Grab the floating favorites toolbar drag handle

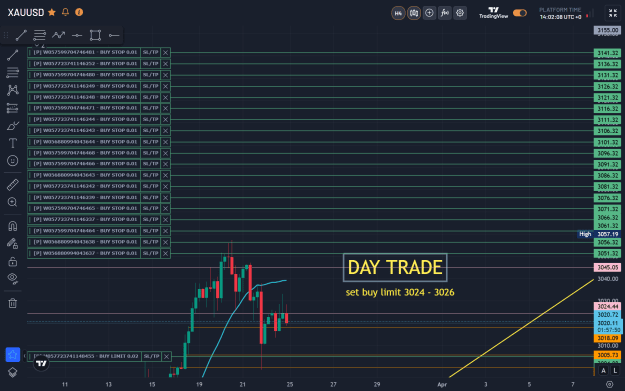point(6,35)
